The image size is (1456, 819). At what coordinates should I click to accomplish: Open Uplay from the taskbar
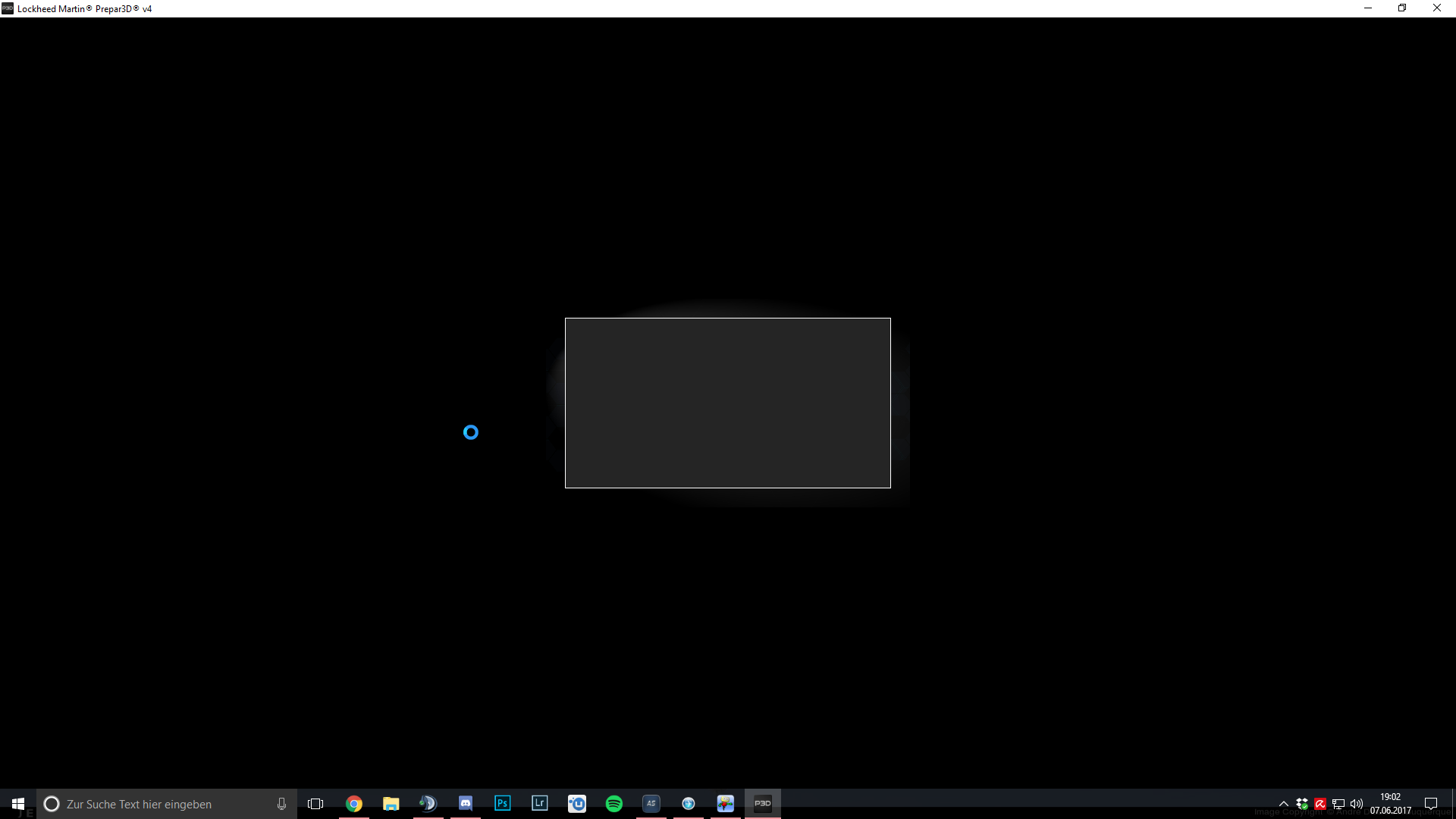point(577,804)
